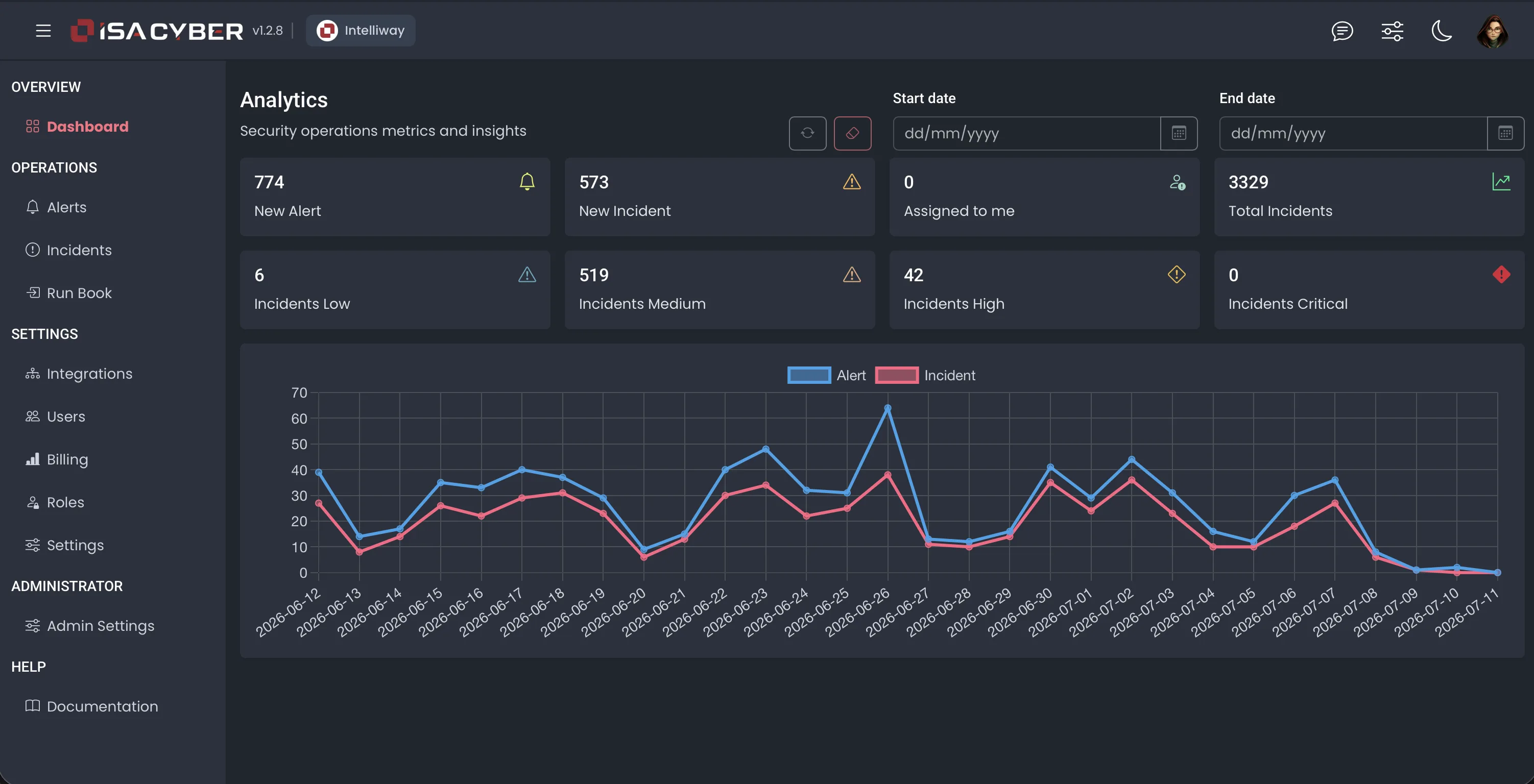
Task: Open the Start date calendar picker
Action: pos(1179,133)
